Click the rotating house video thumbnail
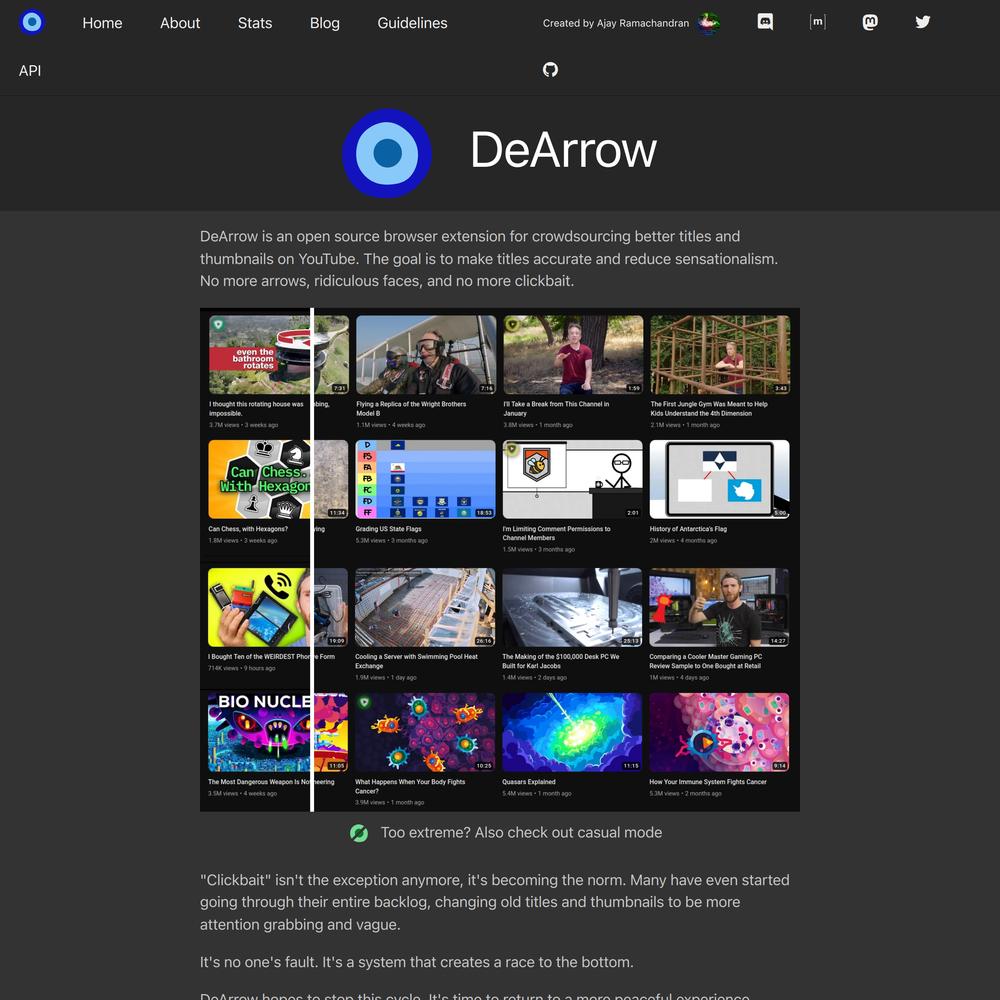Image resolution: width=1000 pixels, height=1000 pixels. tap(279, 355)
